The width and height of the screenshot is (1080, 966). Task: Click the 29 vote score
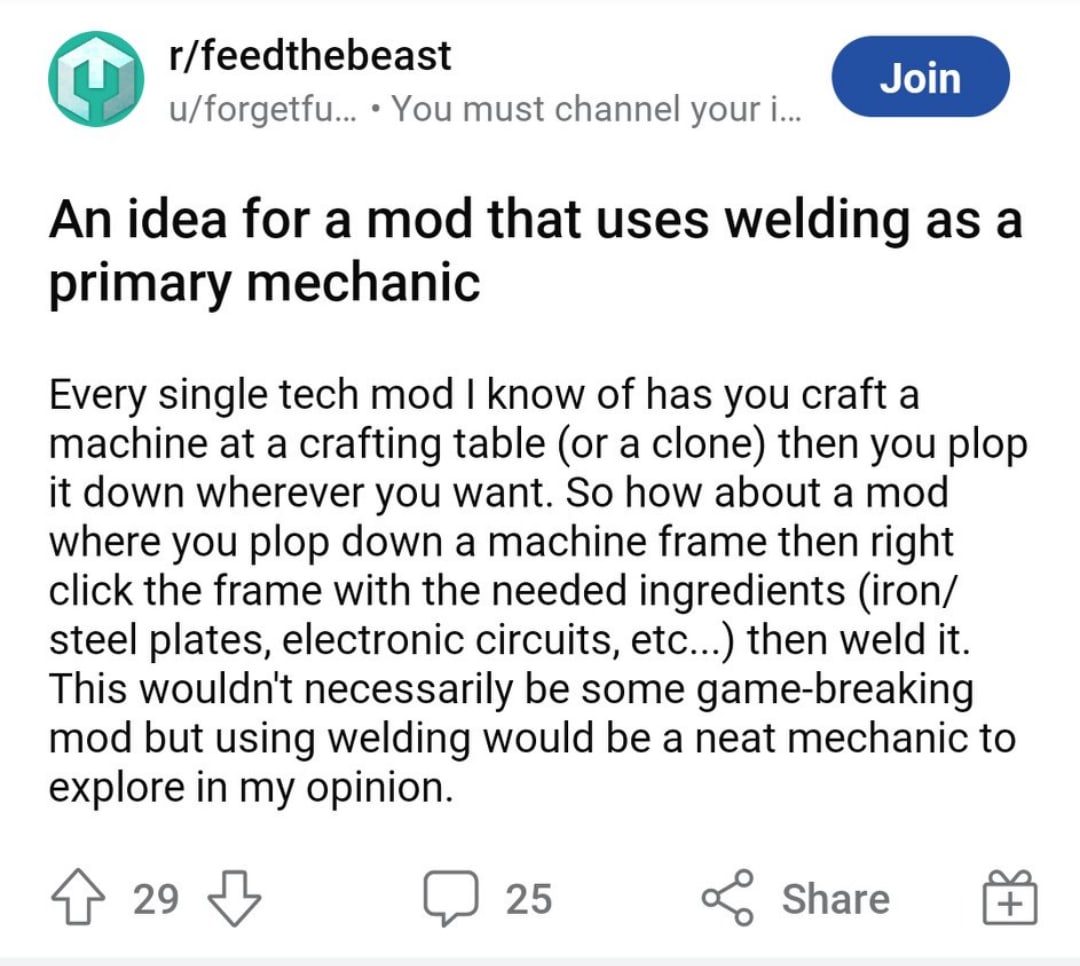point(156,898)
